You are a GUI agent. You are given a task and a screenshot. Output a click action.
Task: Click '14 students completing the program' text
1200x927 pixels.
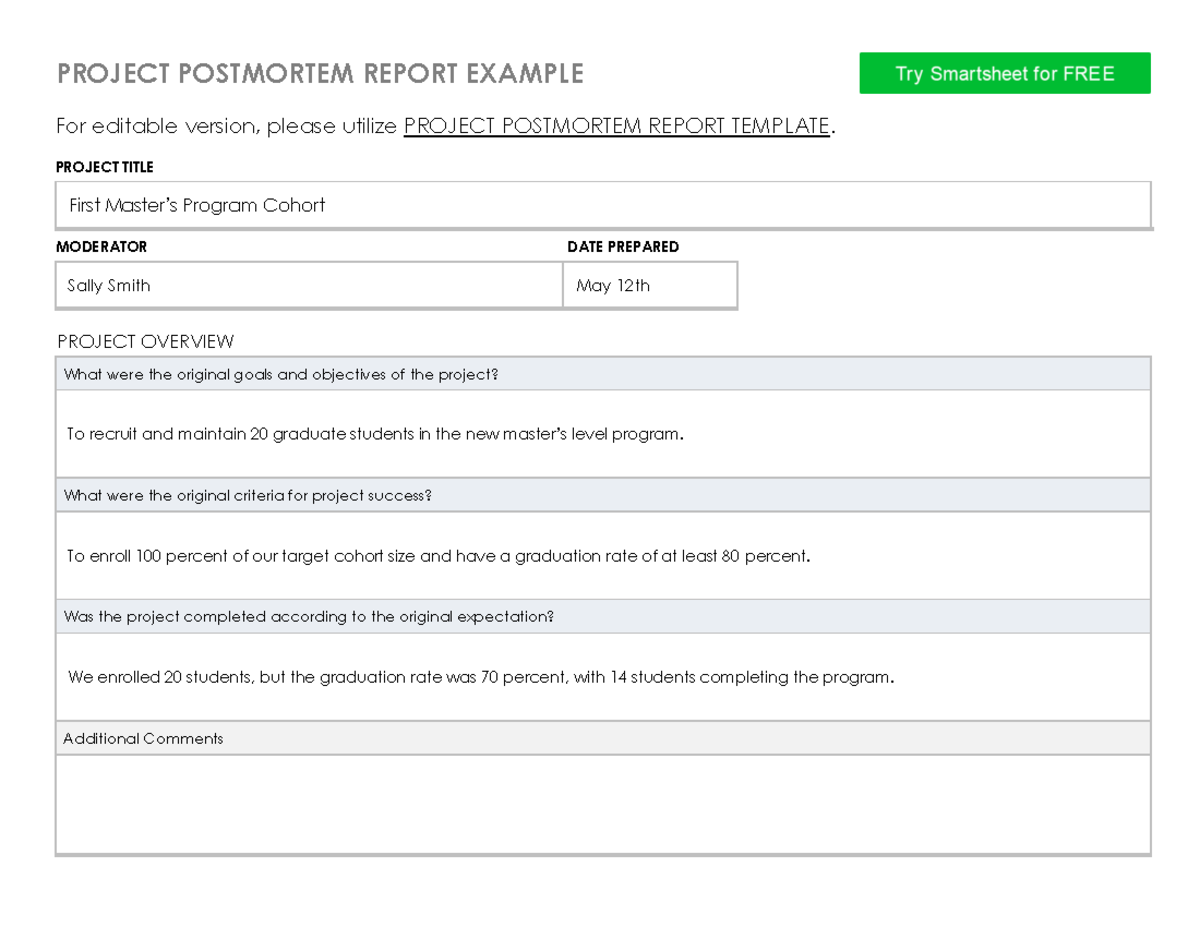(x=750, y=677)
